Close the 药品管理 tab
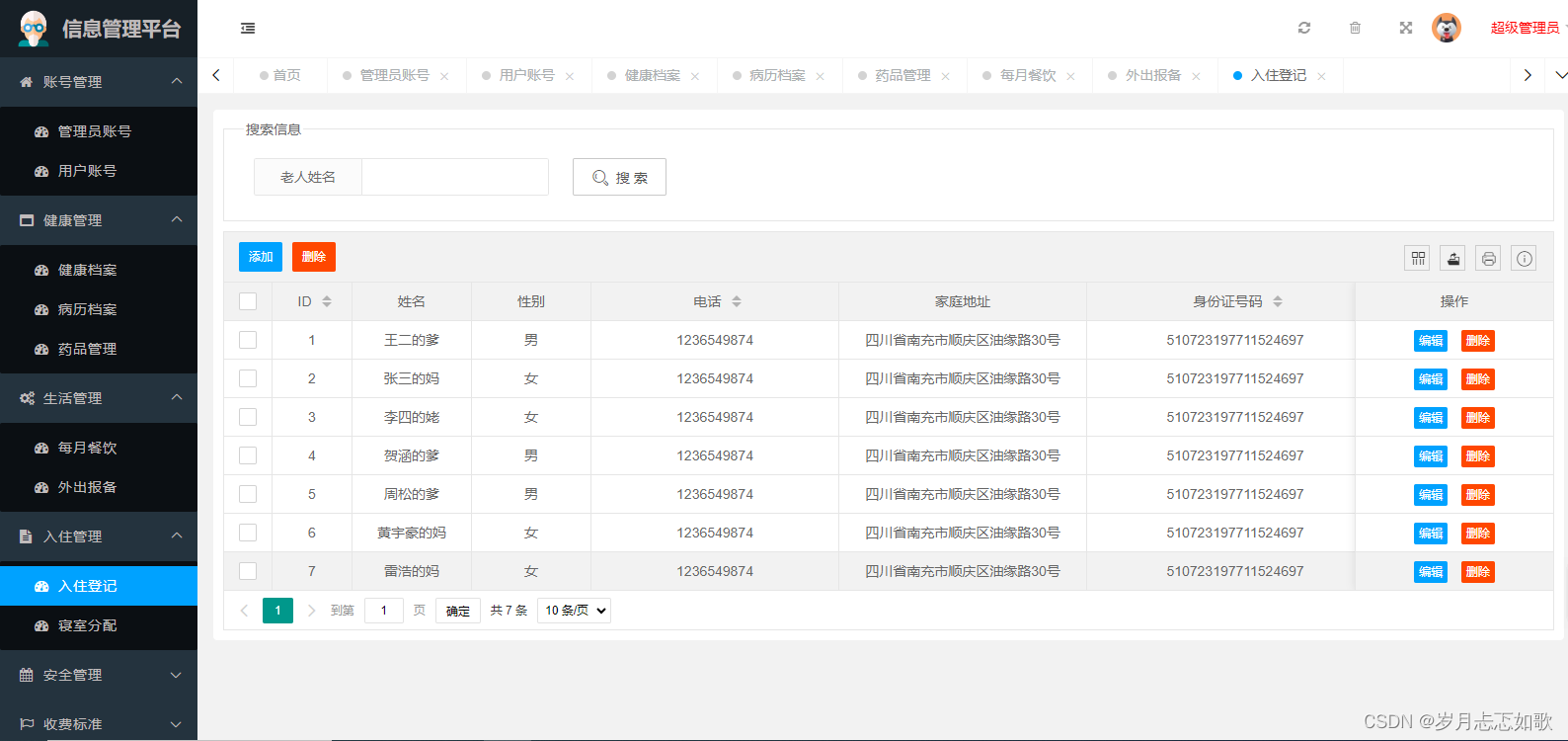This screenshot has width=1568, height=741. (946, 76)
